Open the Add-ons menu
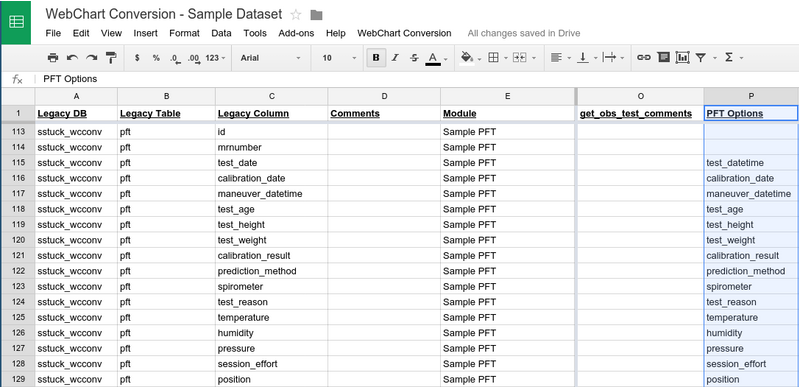Screen dimensions: 799x387 296,33
